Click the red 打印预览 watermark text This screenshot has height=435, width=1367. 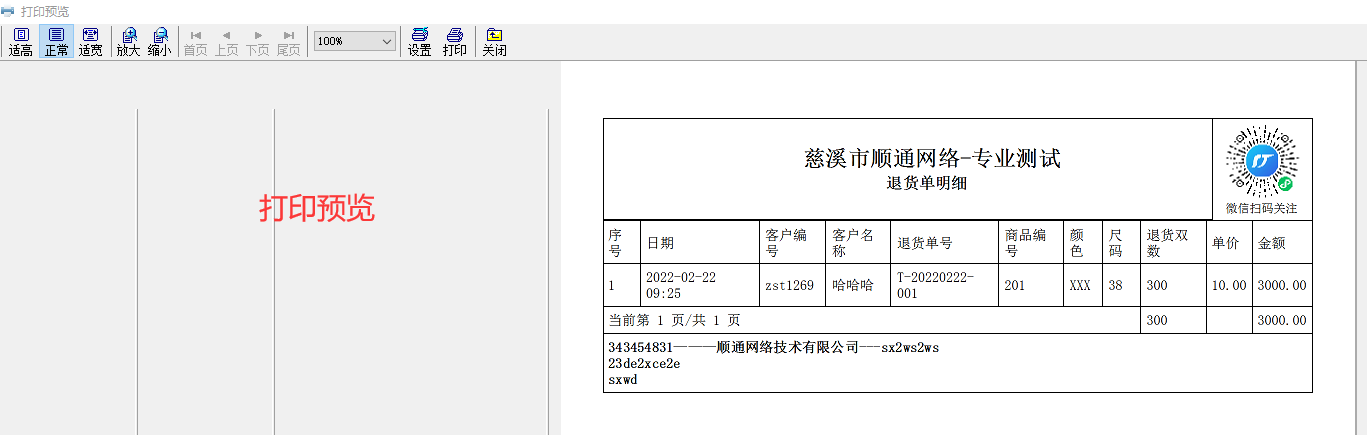pos(317,207)
